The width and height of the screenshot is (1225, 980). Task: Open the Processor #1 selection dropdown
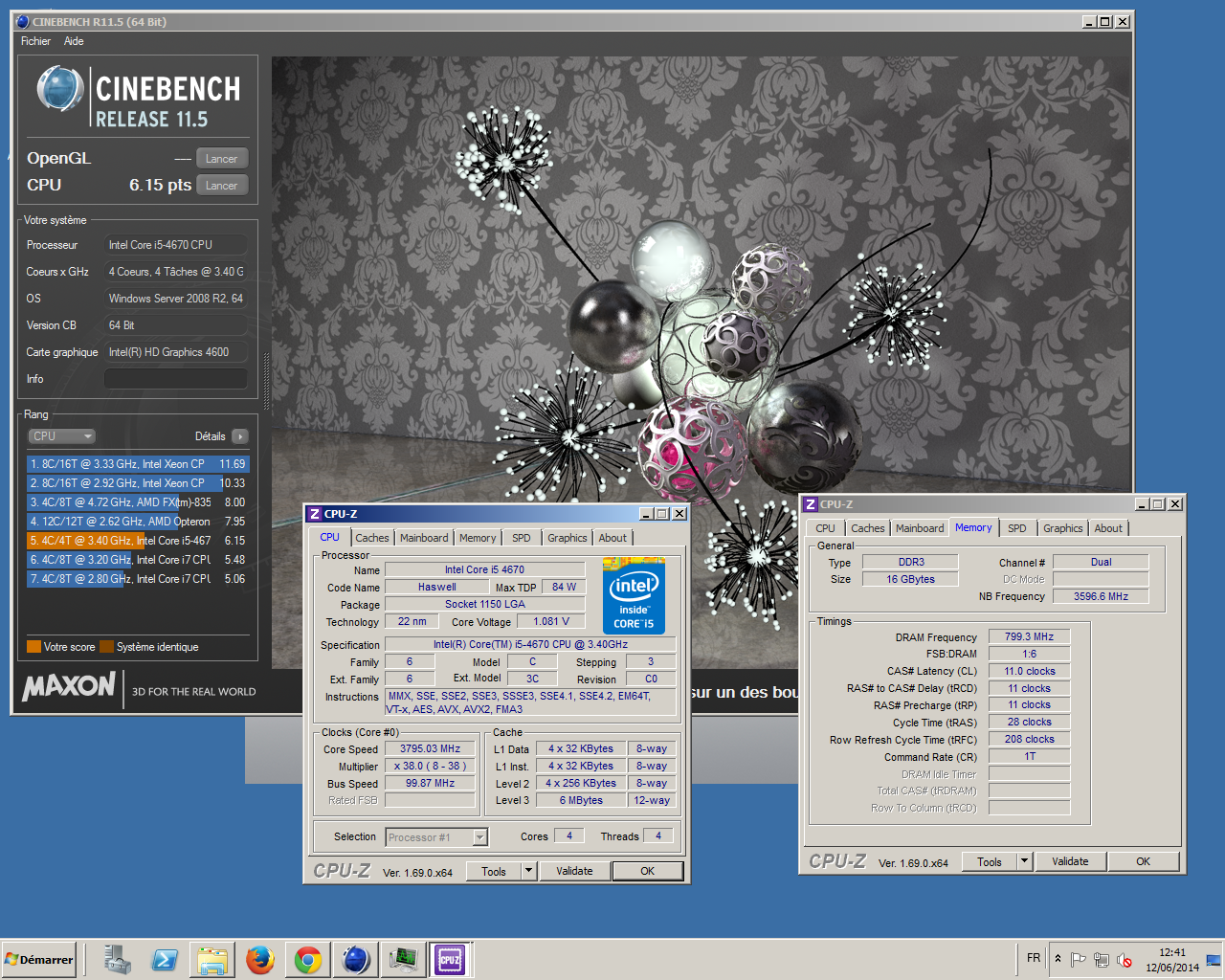coord(436,837)
